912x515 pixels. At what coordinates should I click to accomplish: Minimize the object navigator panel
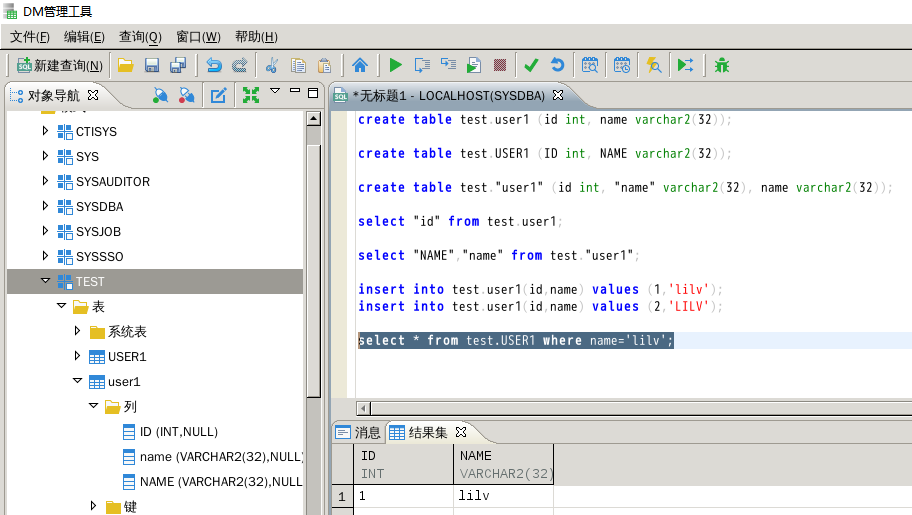pyautogui.click(x=295, y=91)
